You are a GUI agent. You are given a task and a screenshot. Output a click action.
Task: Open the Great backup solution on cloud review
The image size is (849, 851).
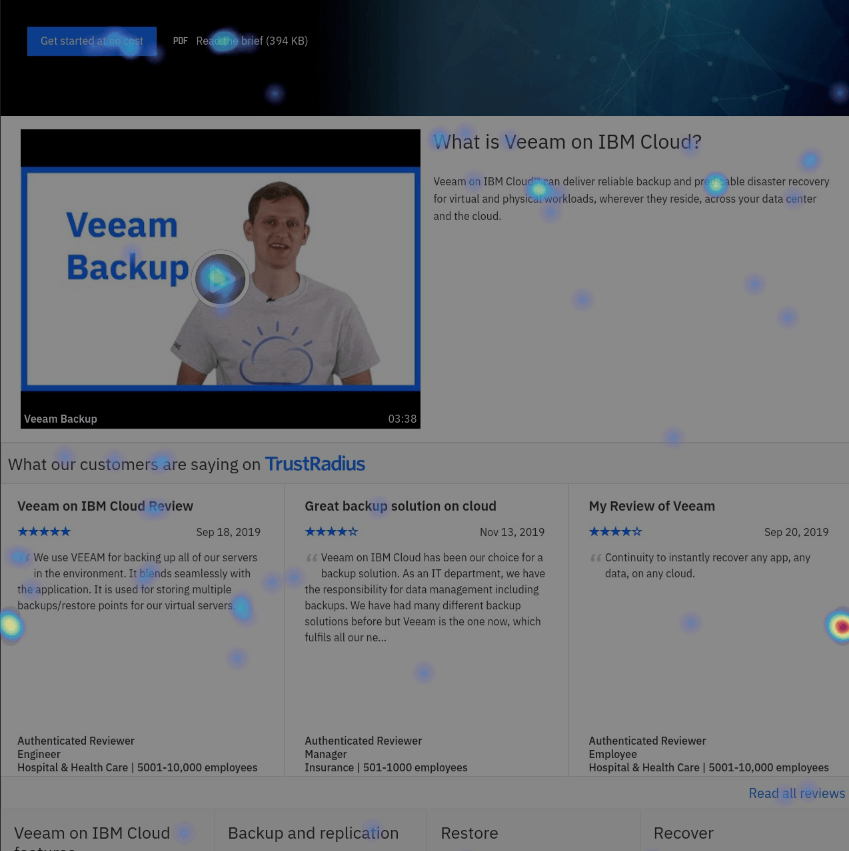401,506
